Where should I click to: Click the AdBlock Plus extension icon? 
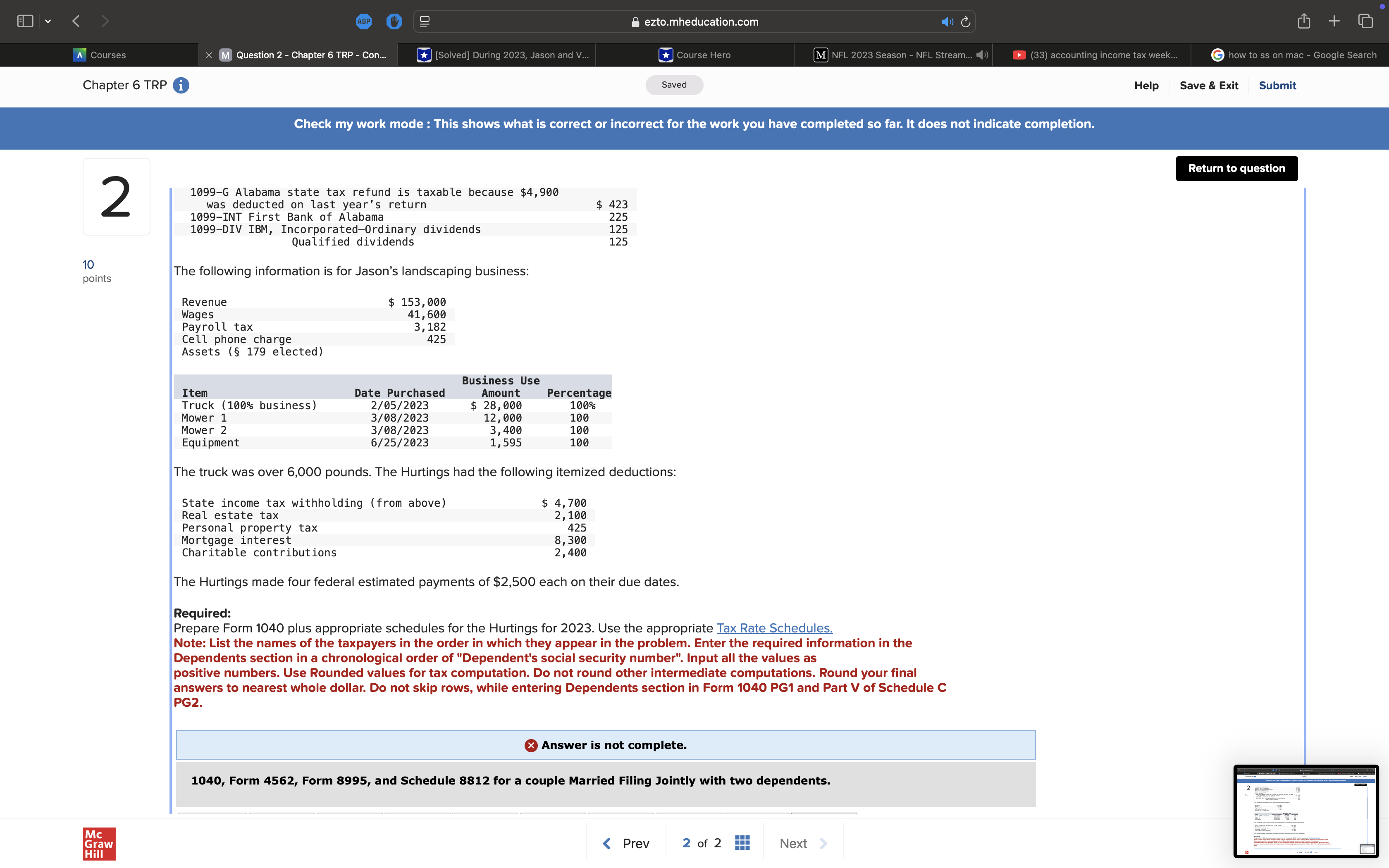(x=363, y=22)
